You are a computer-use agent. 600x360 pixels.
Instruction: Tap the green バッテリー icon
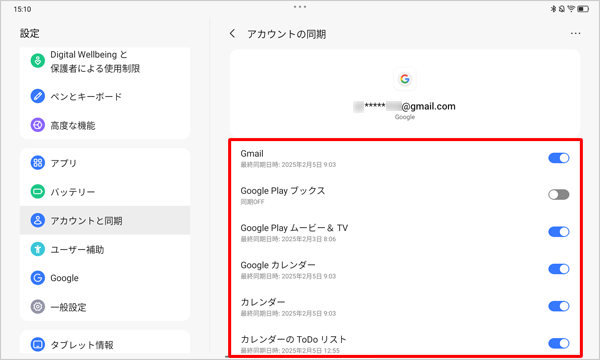pyautogui.click(x=38, y=191)
